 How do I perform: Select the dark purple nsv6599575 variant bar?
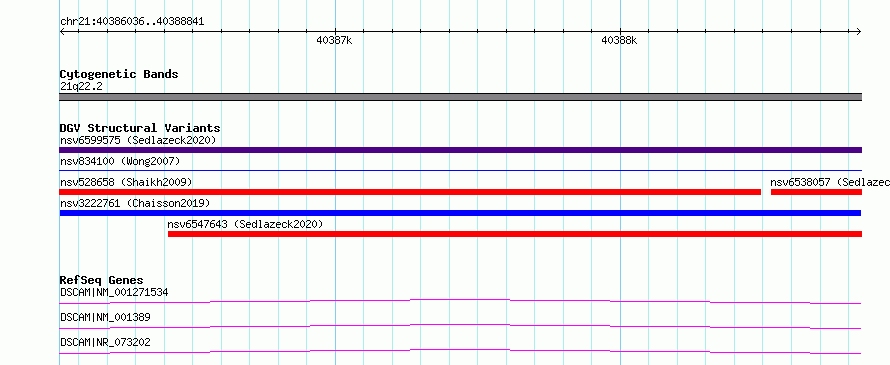[x=460, y=150]
